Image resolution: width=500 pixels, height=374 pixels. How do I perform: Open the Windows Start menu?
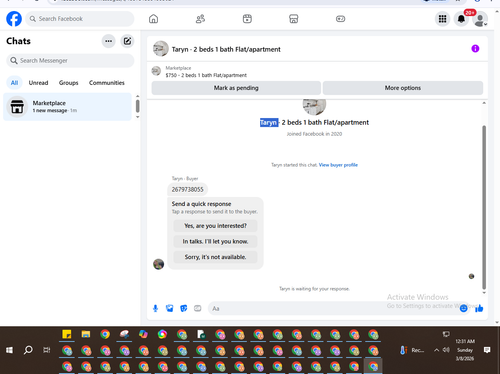tap(9, 350)
